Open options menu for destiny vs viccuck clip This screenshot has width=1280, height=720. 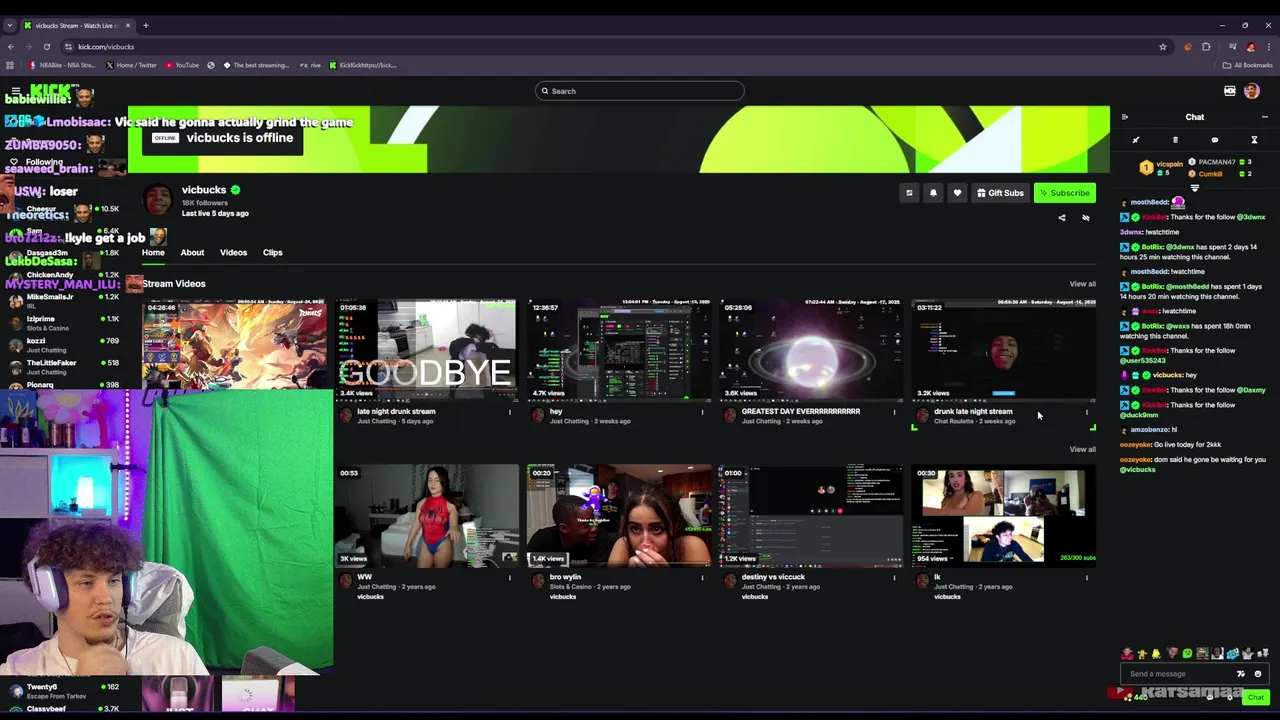coord(894,578)
